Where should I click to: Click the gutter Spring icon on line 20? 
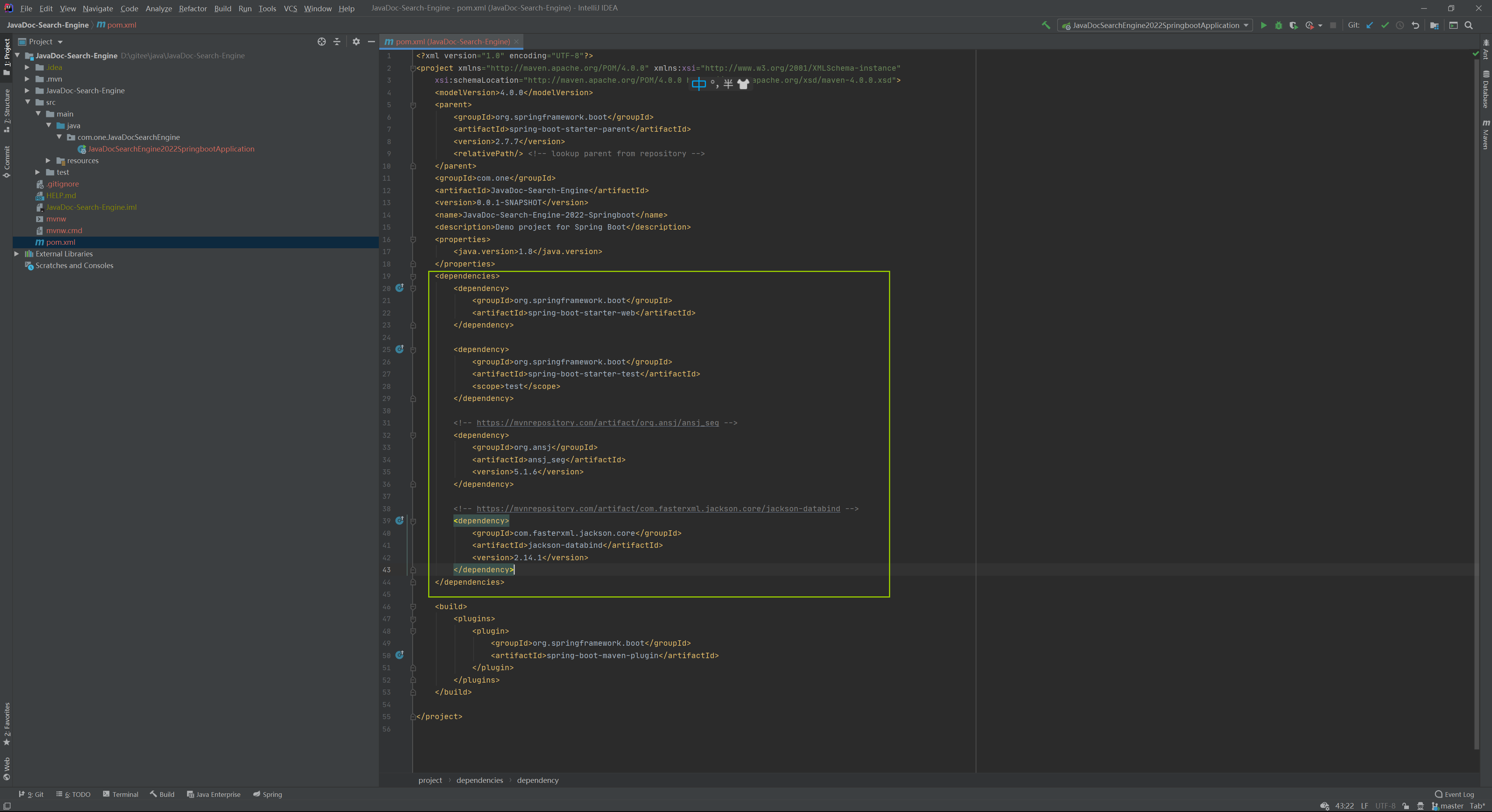click(400, 288)
